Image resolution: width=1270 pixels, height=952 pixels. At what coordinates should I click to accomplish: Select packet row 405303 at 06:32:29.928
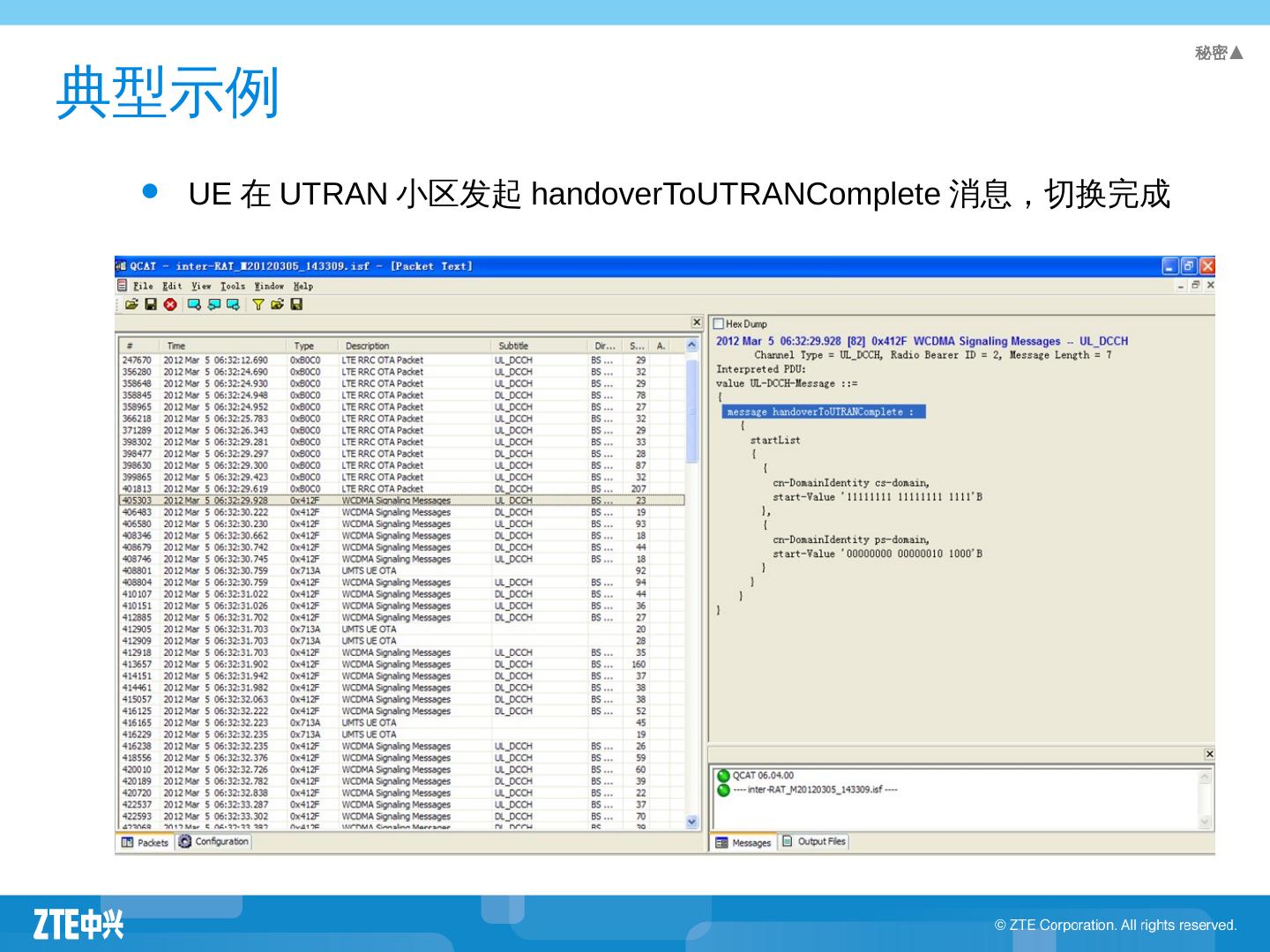pyautogui.click(x=401, y=501)
